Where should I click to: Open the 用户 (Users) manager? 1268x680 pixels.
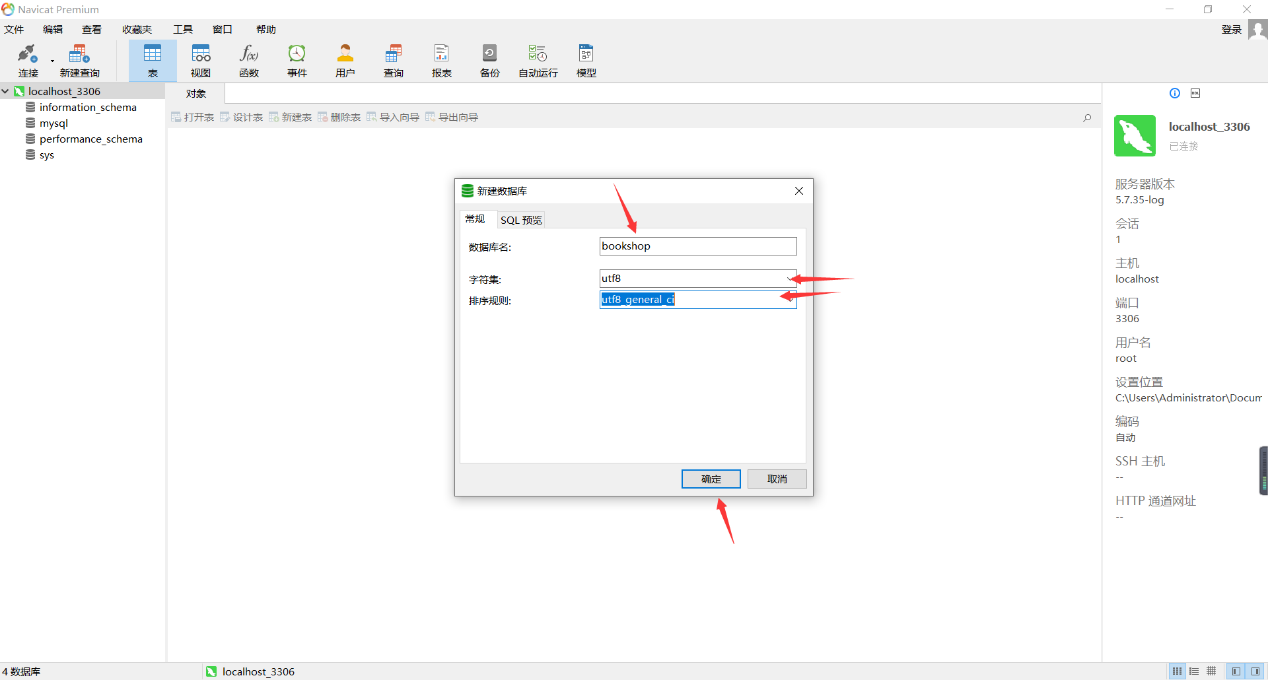click(x=344, y=58)
